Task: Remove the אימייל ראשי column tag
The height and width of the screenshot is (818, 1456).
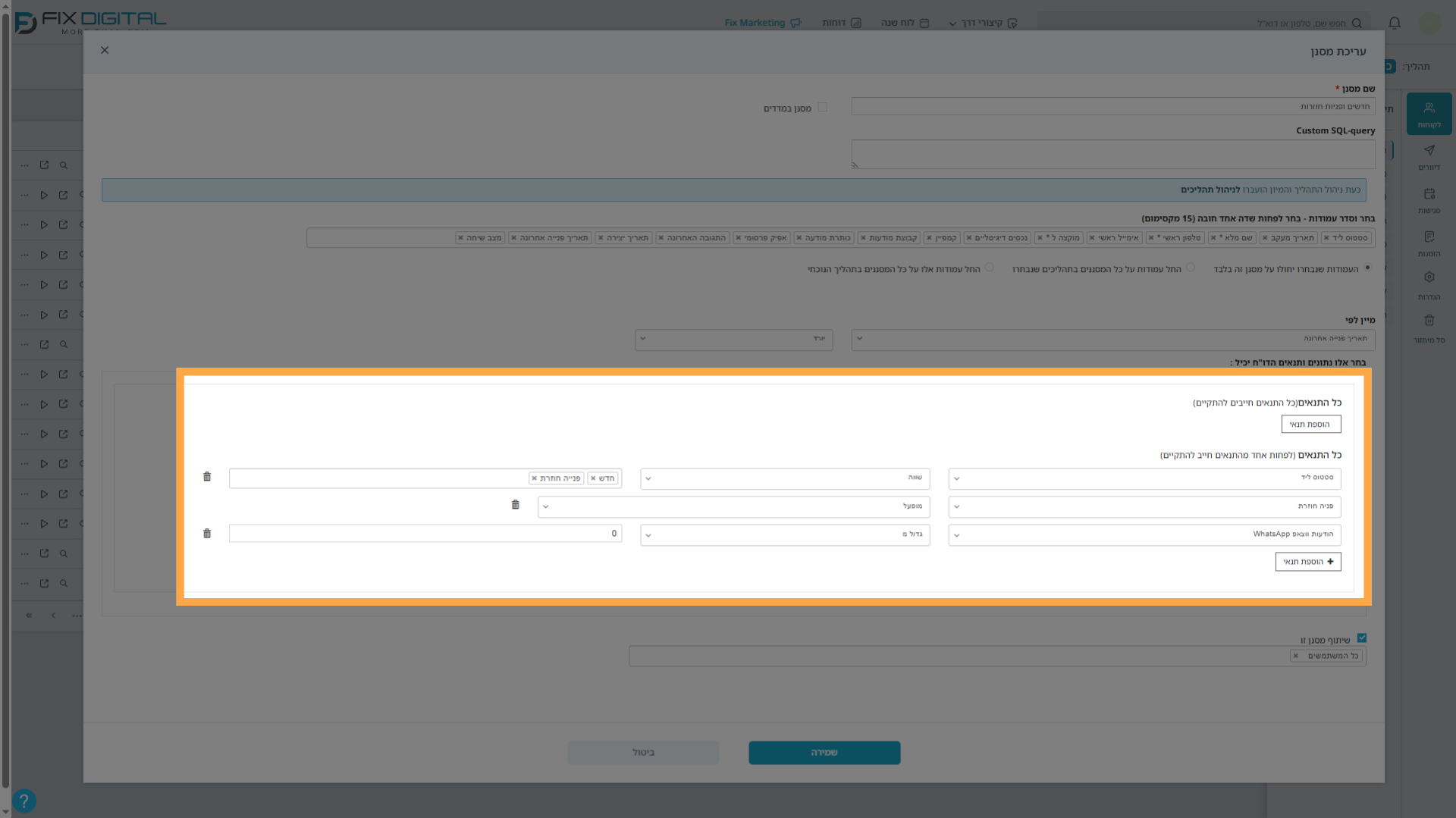Action: click(x=1092, y=238)
